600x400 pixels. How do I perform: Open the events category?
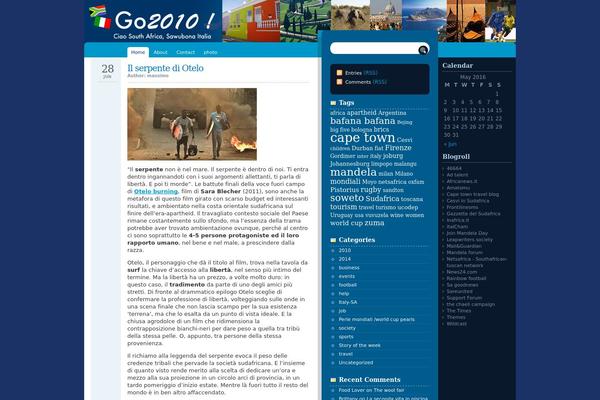tap(347, 276)
